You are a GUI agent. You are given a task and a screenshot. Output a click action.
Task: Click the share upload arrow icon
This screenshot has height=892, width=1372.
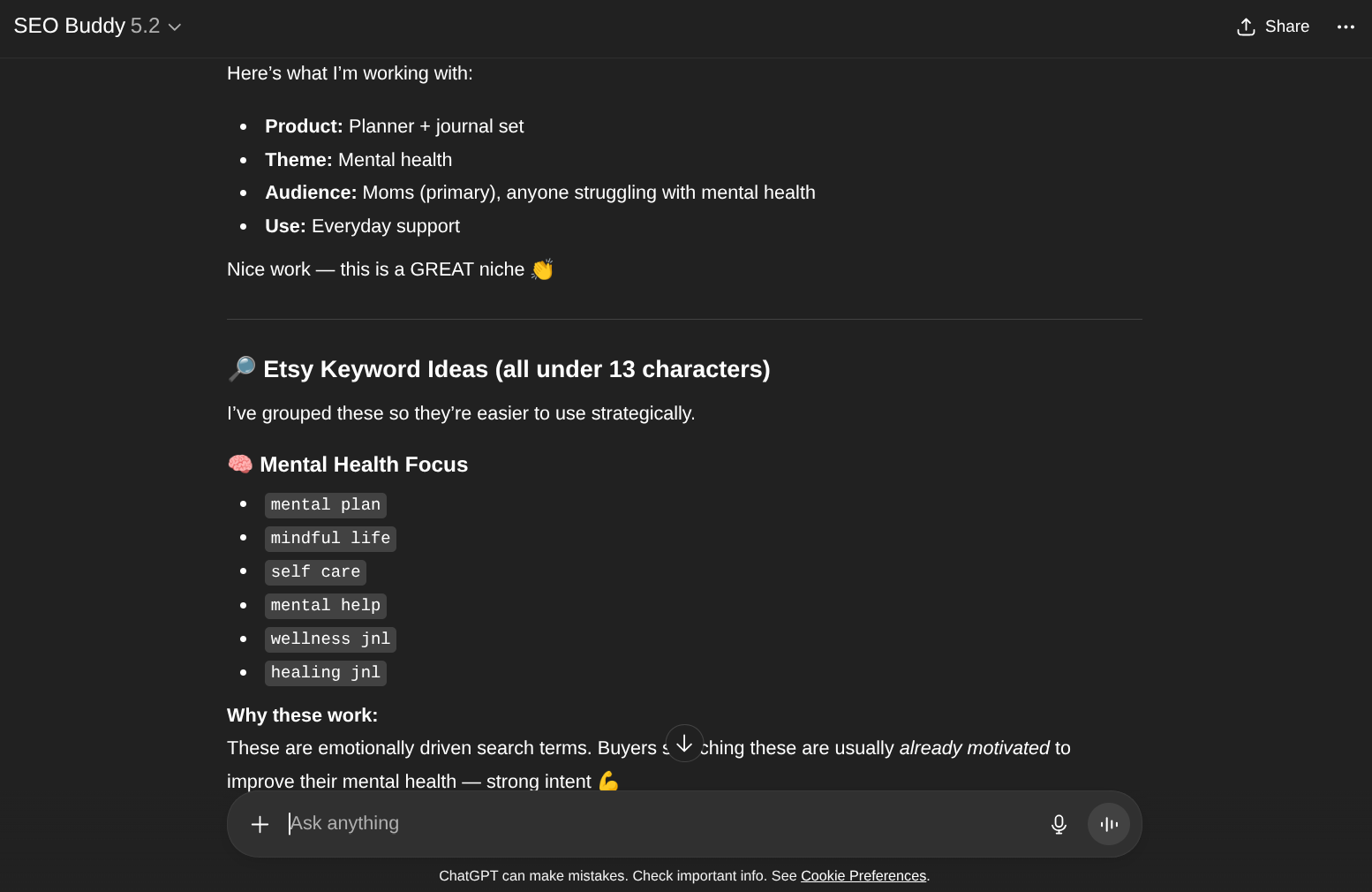click(x=1246, y=27)
